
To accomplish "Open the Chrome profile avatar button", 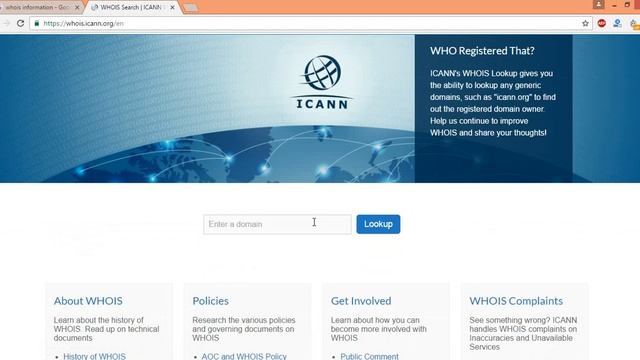I will [598, 4].
